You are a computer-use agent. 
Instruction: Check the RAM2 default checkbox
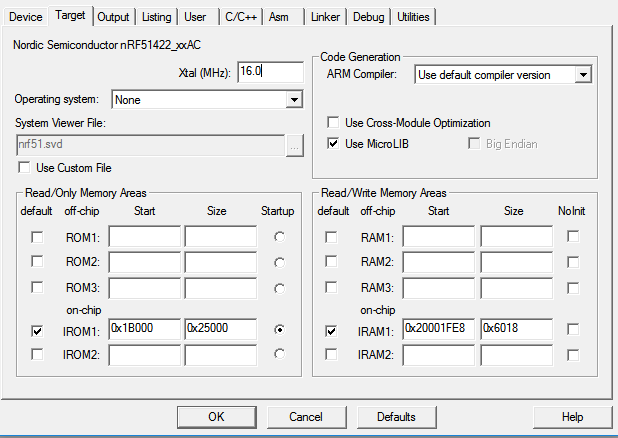pos(331,261)
